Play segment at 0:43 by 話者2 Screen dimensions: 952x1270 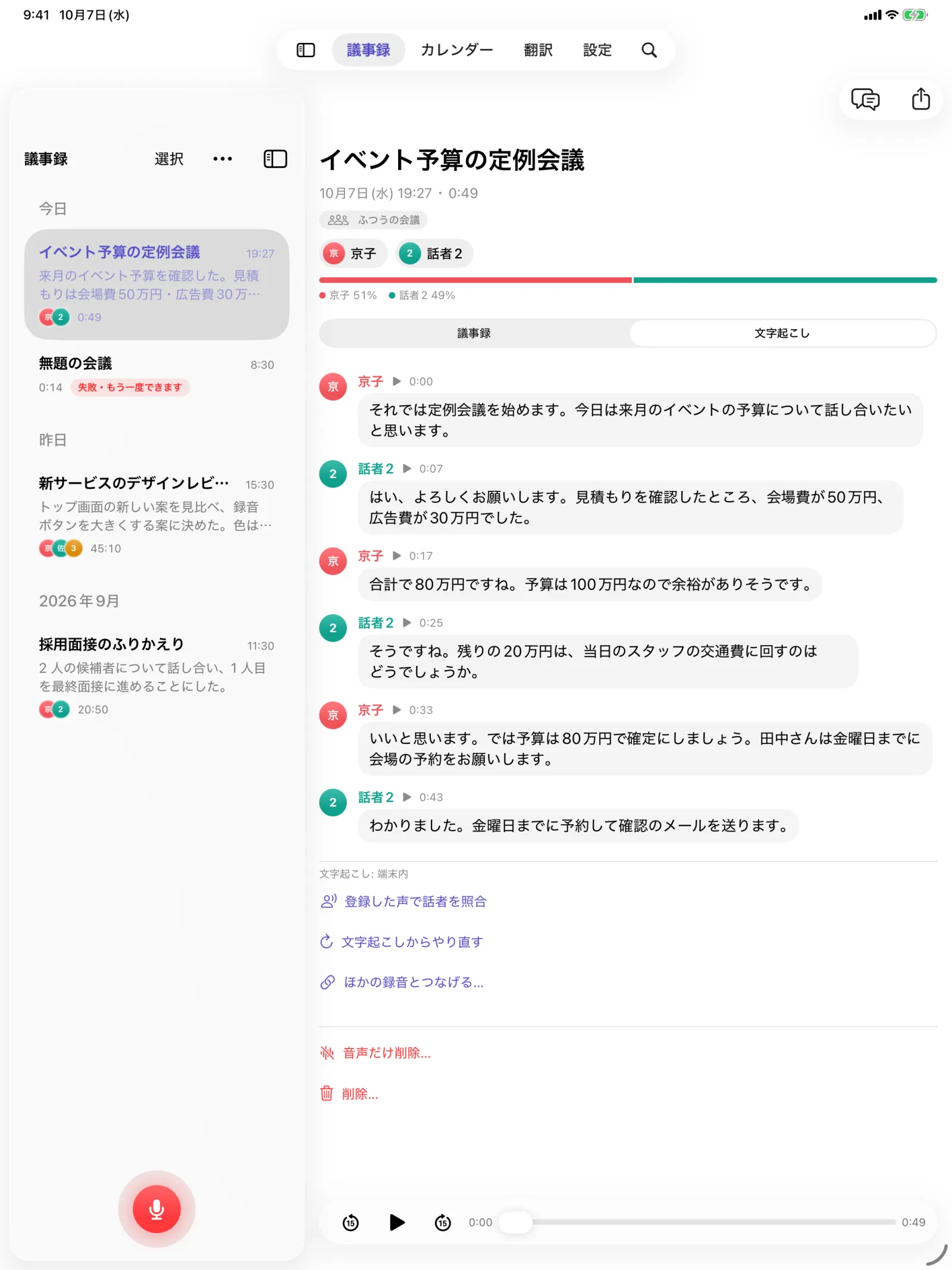(x=407, y=797)
